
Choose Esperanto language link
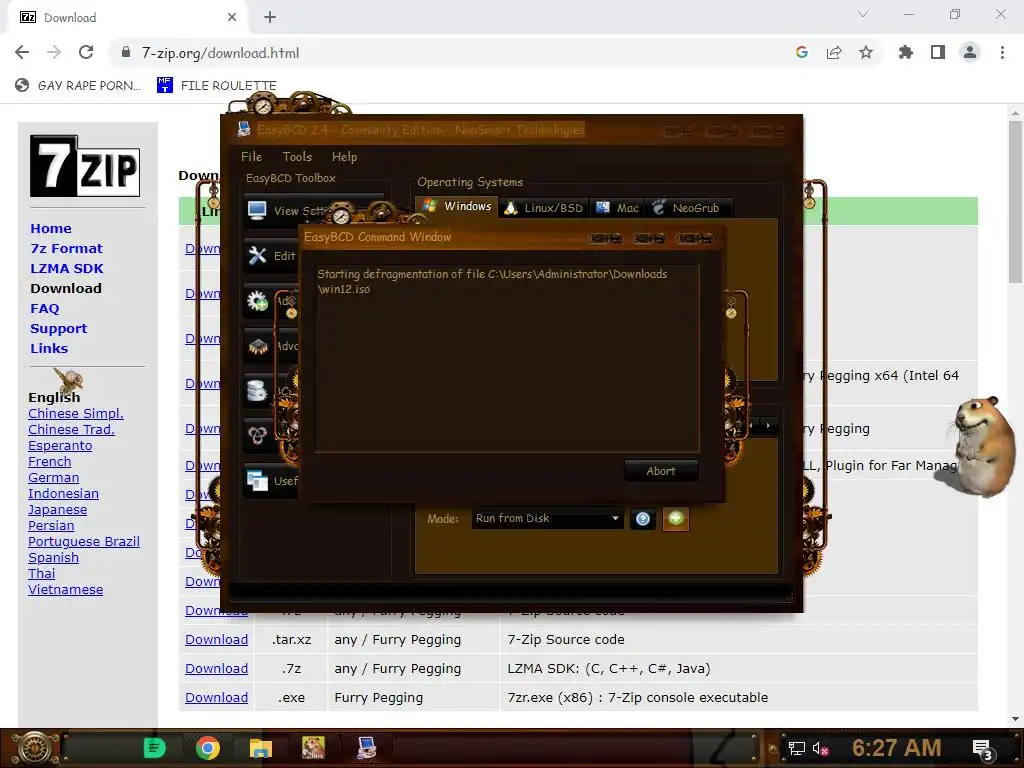tap(60, 445)
